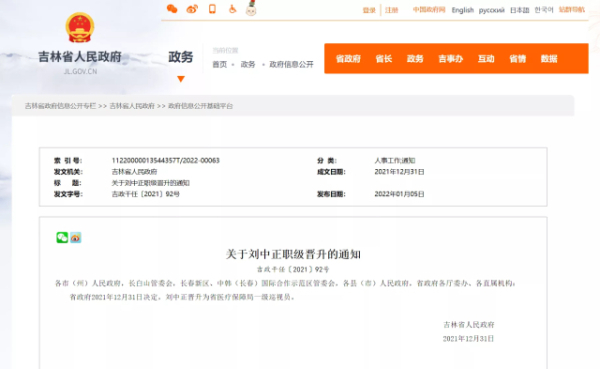
Task: Click the 政务 breadcrumb link
Action: 248,64
